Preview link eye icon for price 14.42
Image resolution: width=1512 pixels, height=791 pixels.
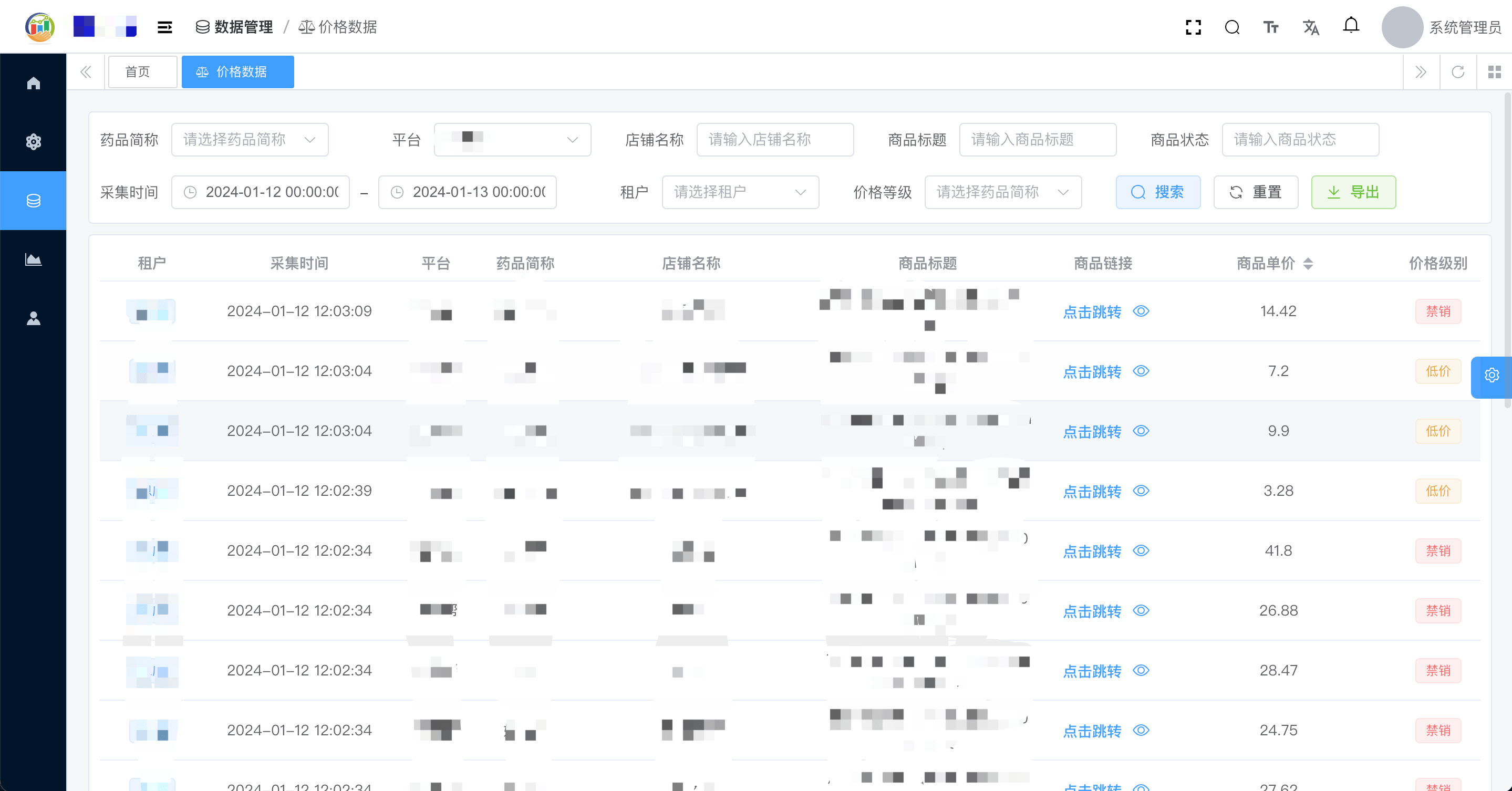click(1141, 311)
